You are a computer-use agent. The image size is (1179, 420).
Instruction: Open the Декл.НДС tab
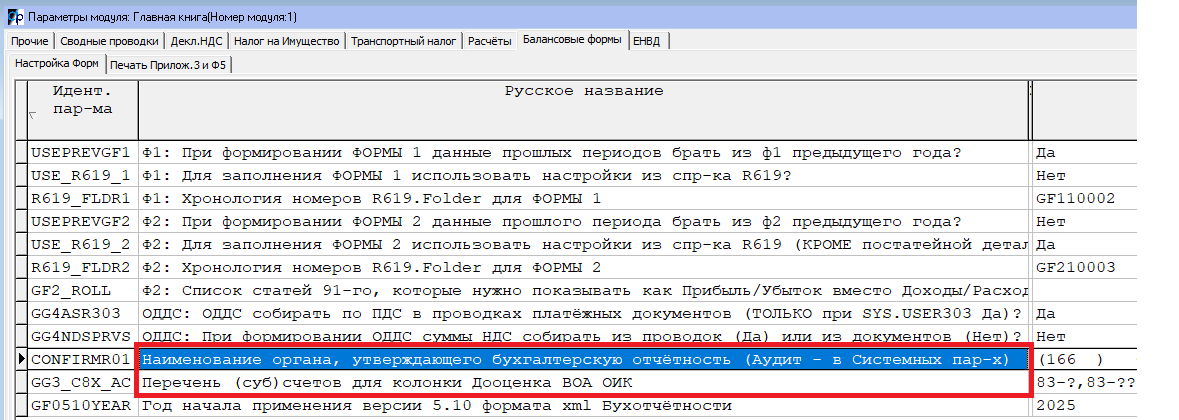197,41
